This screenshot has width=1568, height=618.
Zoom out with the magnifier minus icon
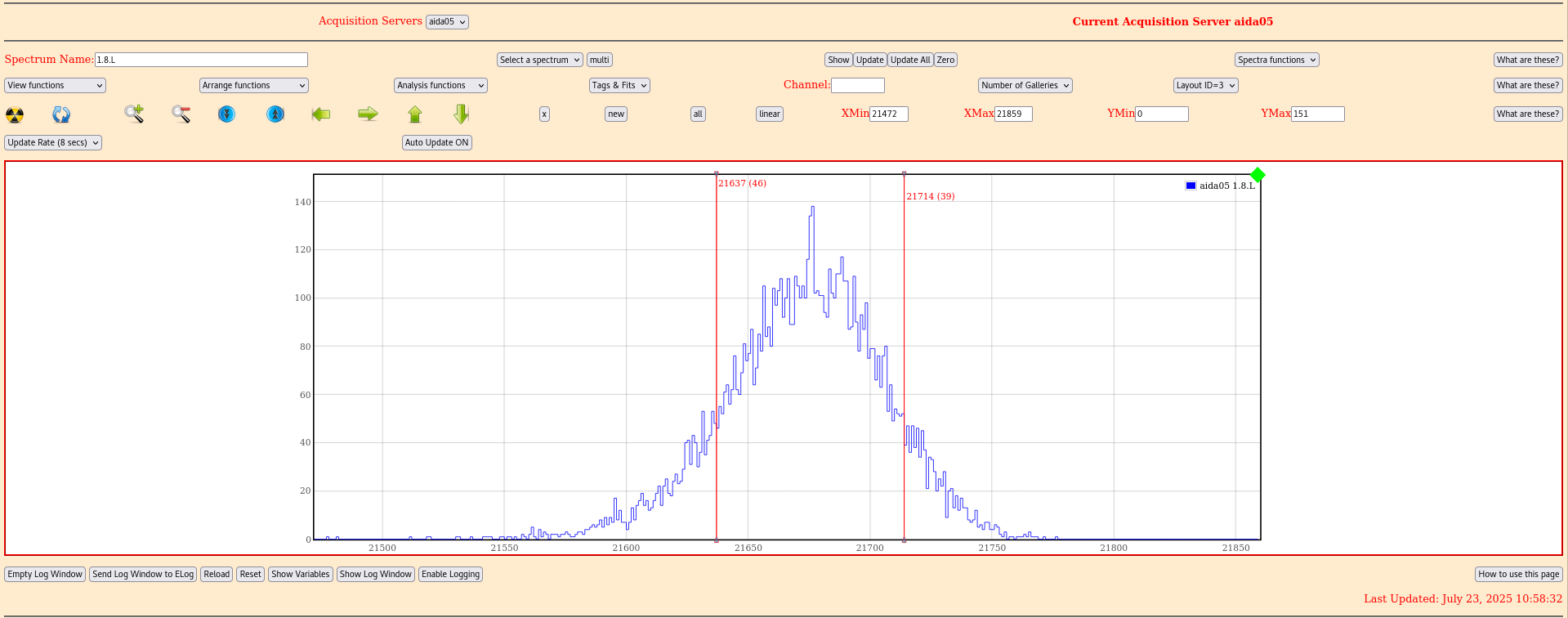coord(181,114)
